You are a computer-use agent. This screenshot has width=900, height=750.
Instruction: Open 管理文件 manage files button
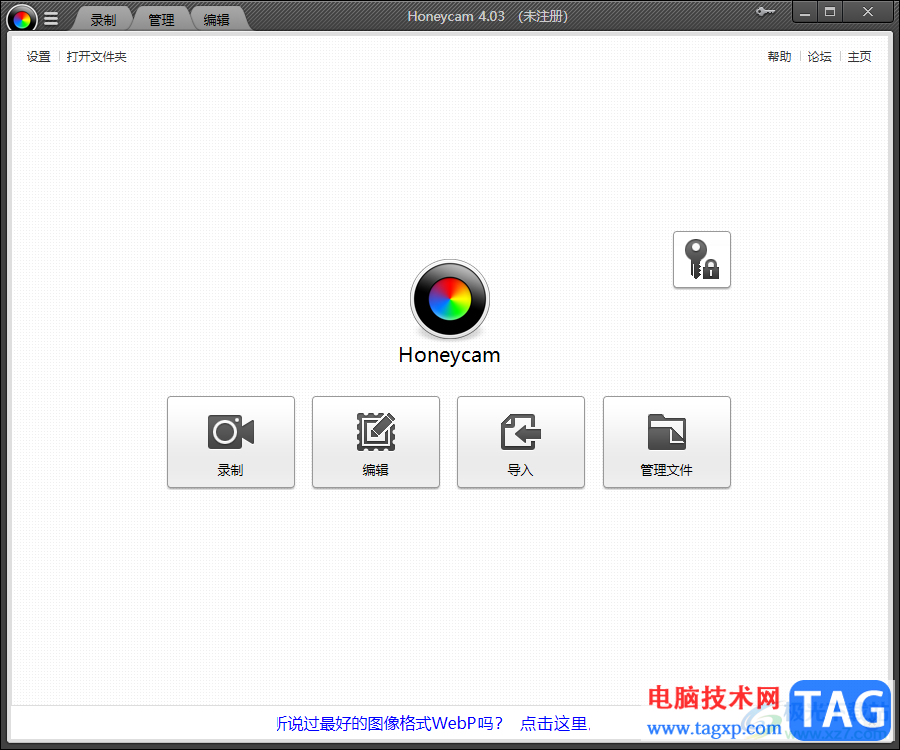pos(666,442)
